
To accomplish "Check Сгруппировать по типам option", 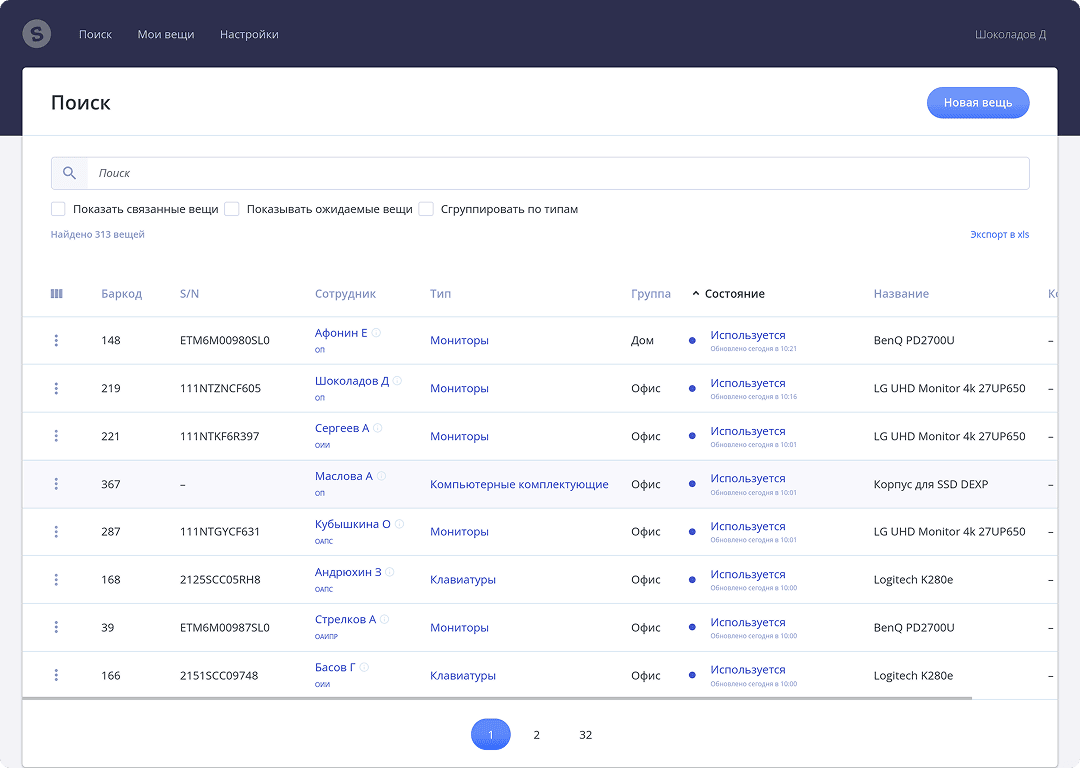I will (x=426, y=209).
